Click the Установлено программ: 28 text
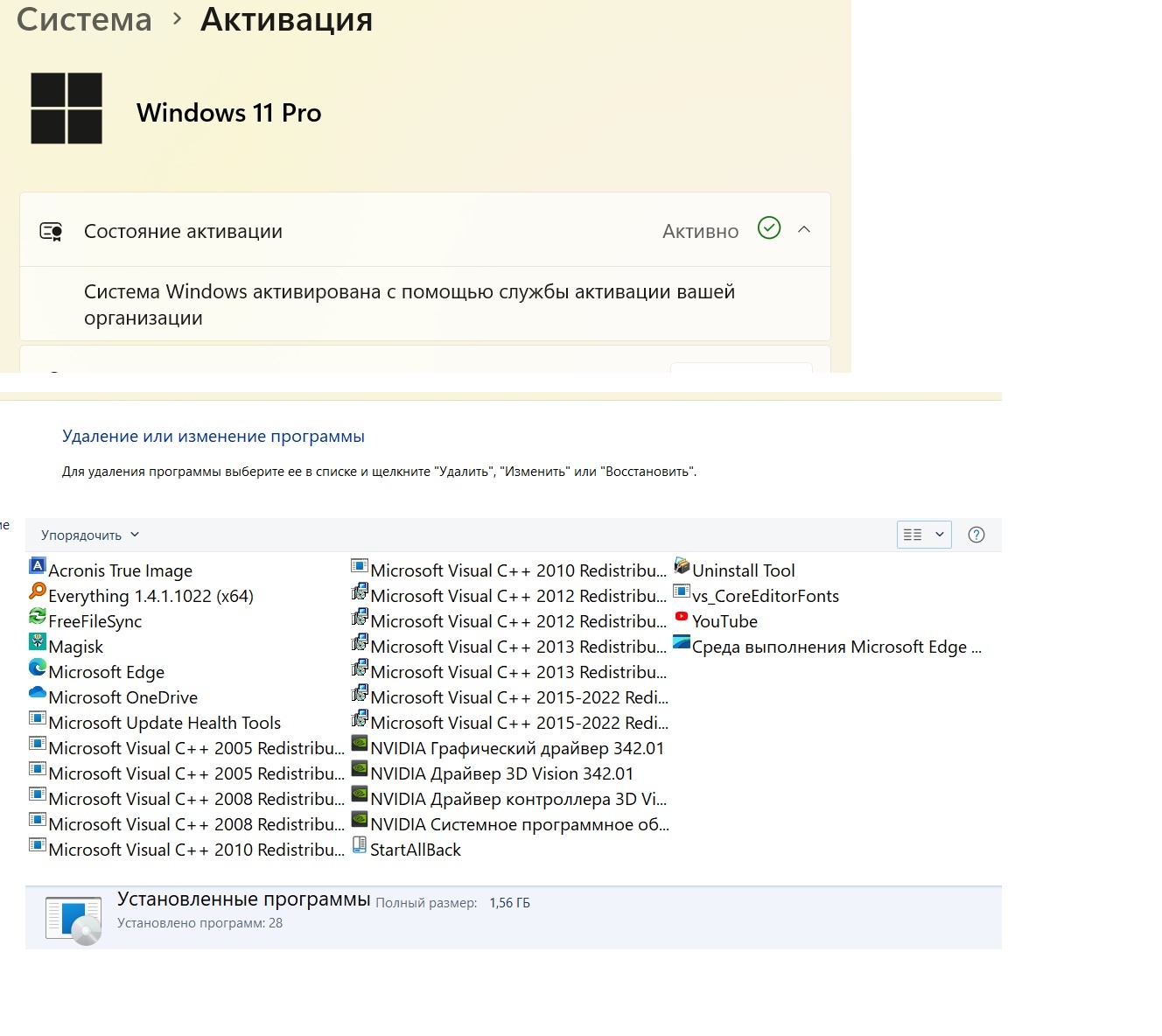Screen dimensions: 1162x1036 [x=200, y=923]
